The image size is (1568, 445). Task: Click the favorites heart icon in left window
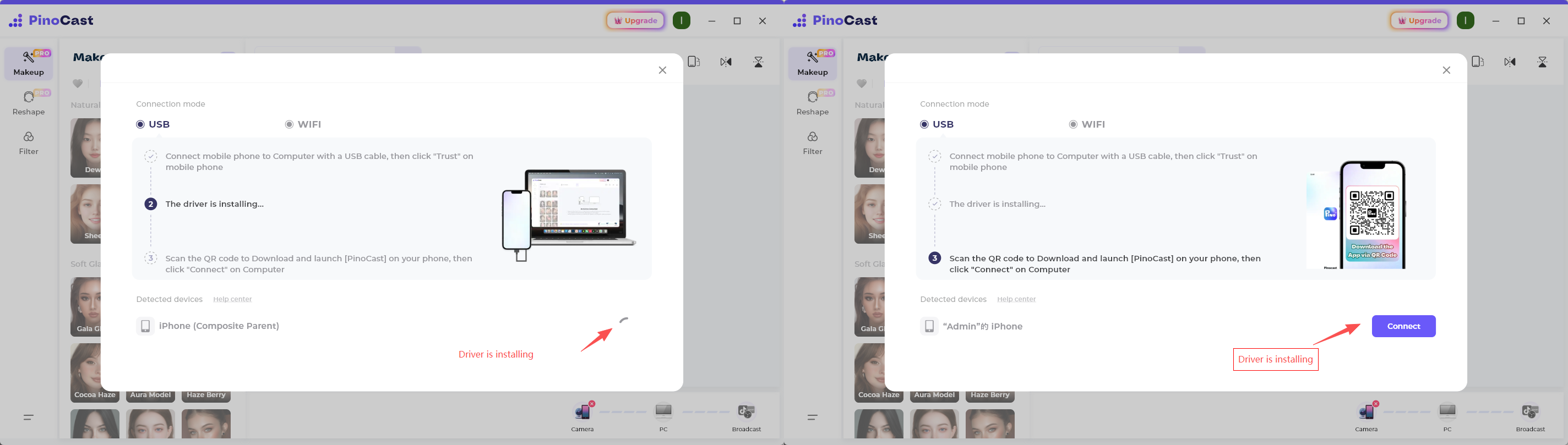pos(78,83)
